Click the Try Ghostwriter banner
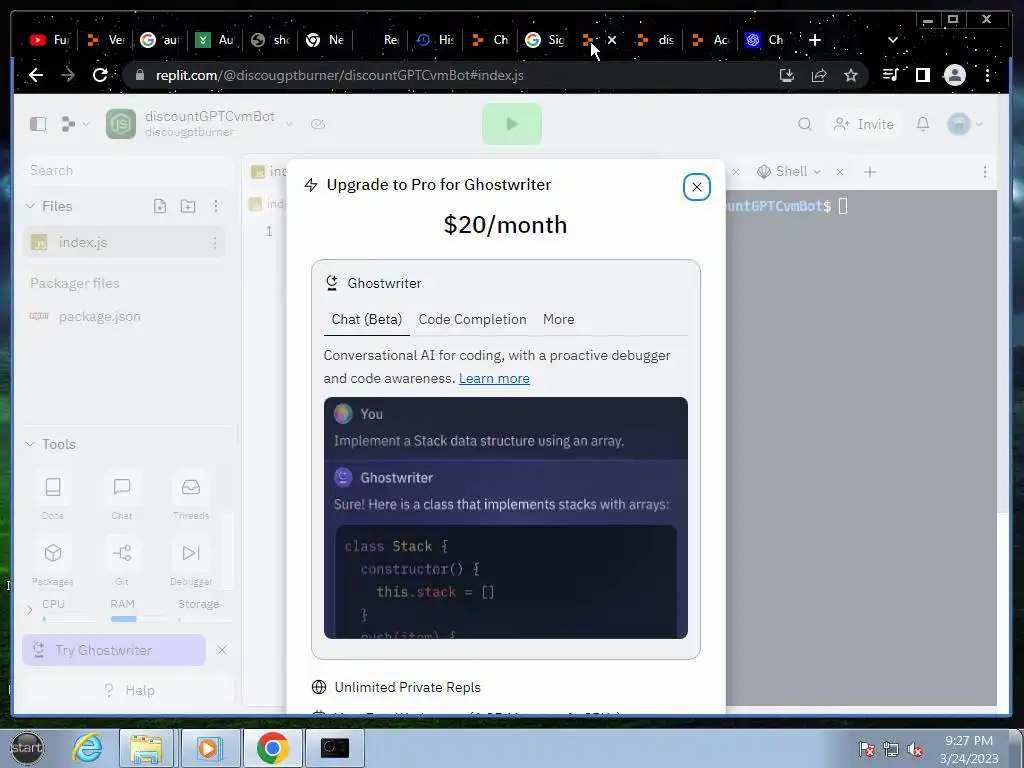Viewport: 1024px width, 768px height. (x=114, y=650)
